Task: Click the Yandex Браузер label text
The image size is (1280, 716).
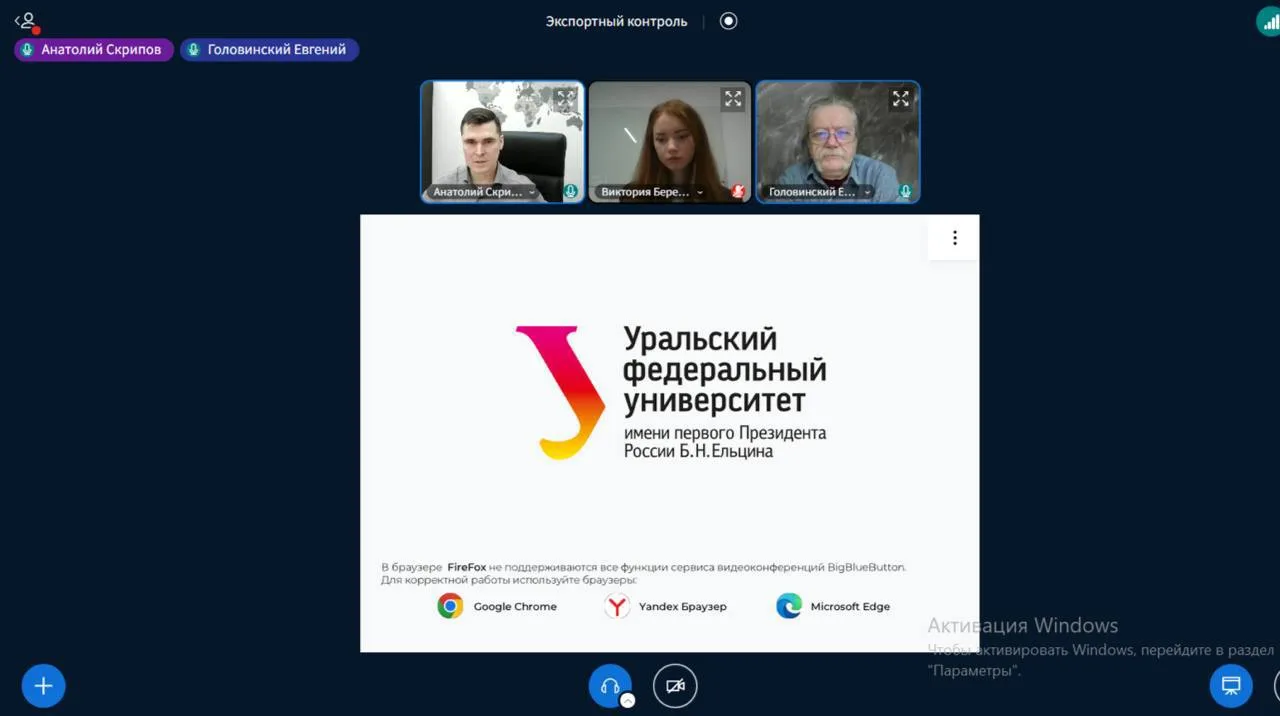Action: click(683, 606)
